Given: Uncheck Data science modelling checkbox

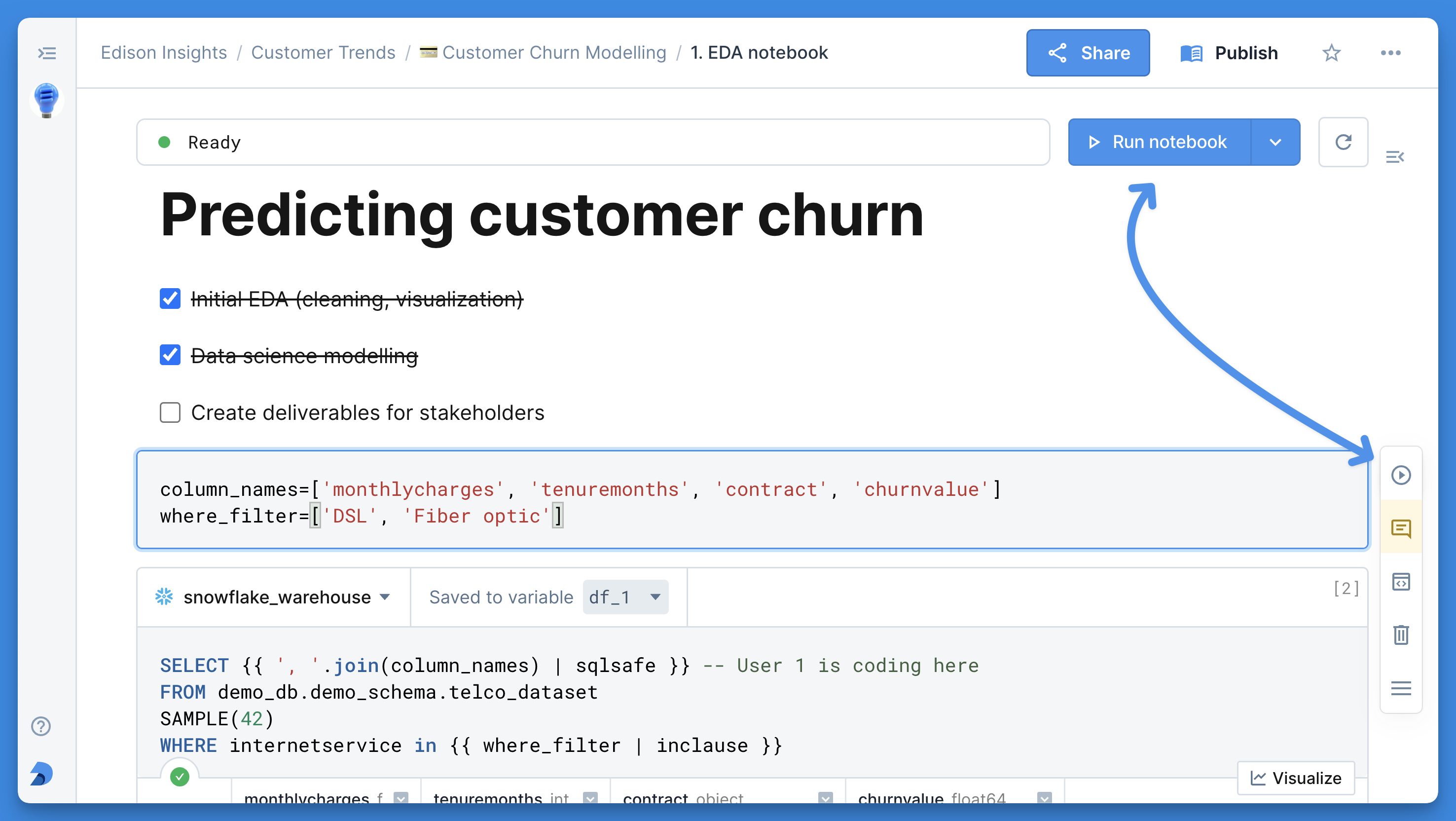Looking at the screenshot, I should pos(170,355).
